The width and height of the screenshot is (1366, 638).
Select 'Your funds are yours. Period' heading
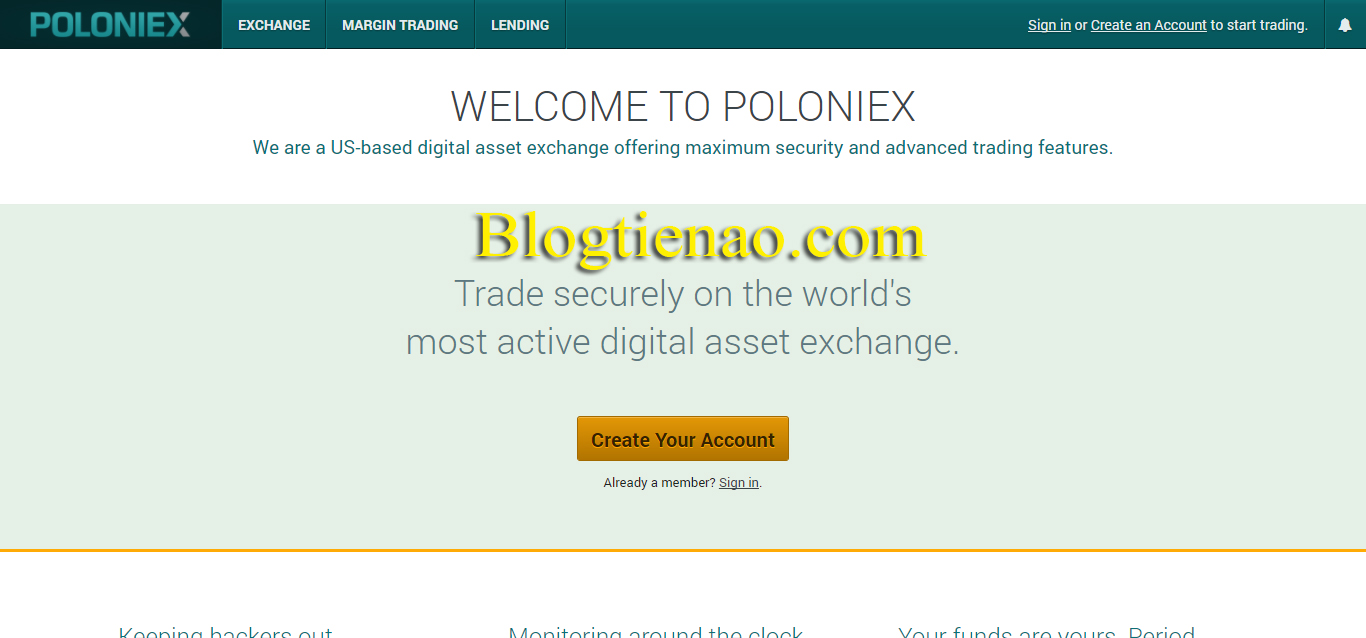[x=1047, y=631]
